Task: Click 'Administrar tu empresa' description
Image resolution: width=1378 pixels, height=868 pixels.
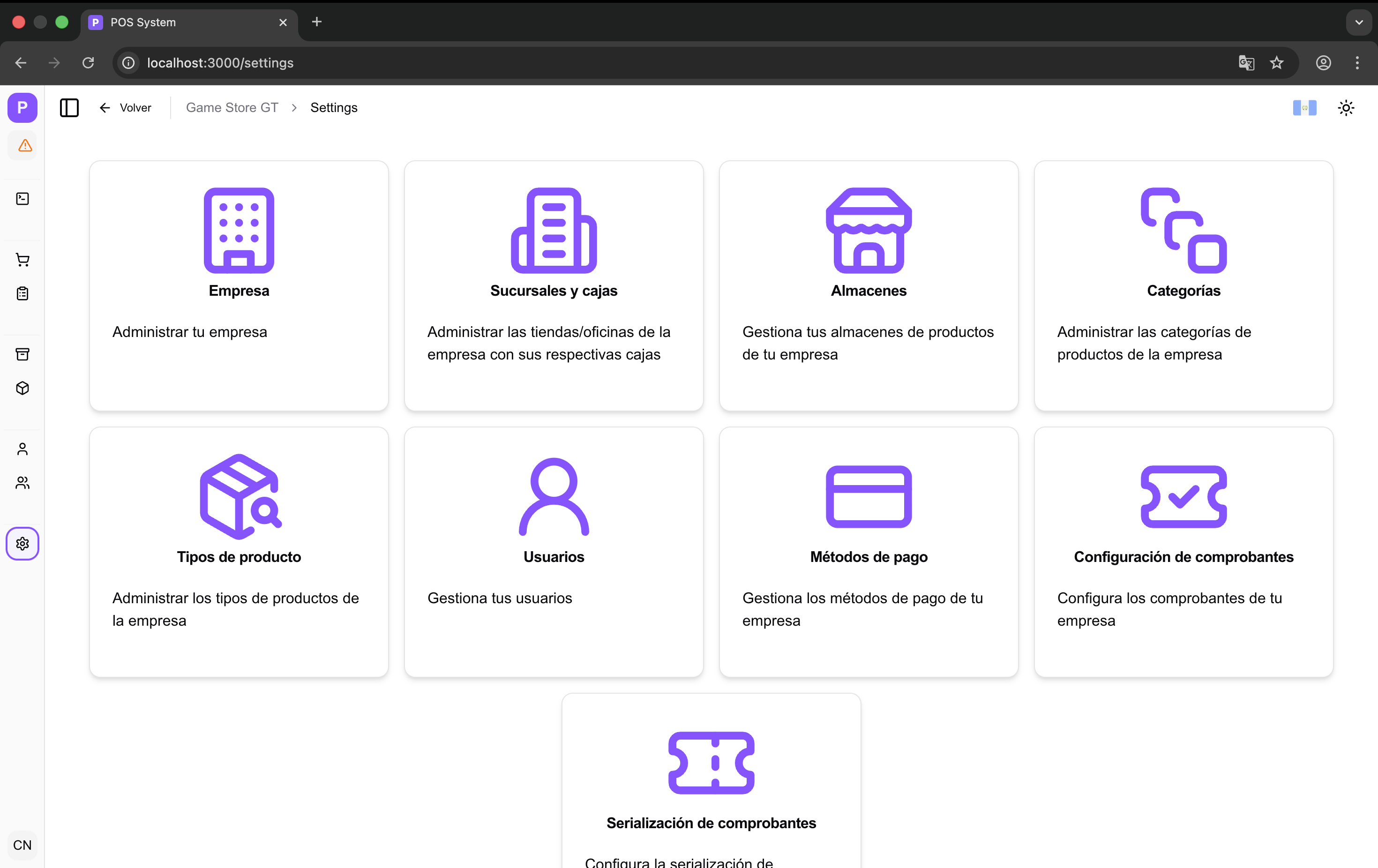Action: (x=189, y=332)
